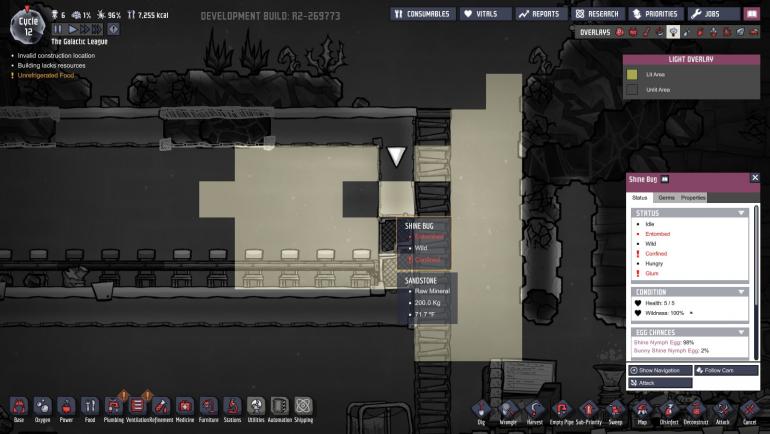Collapse the Status section arrow
770x434 pixels.
point(741,213)
